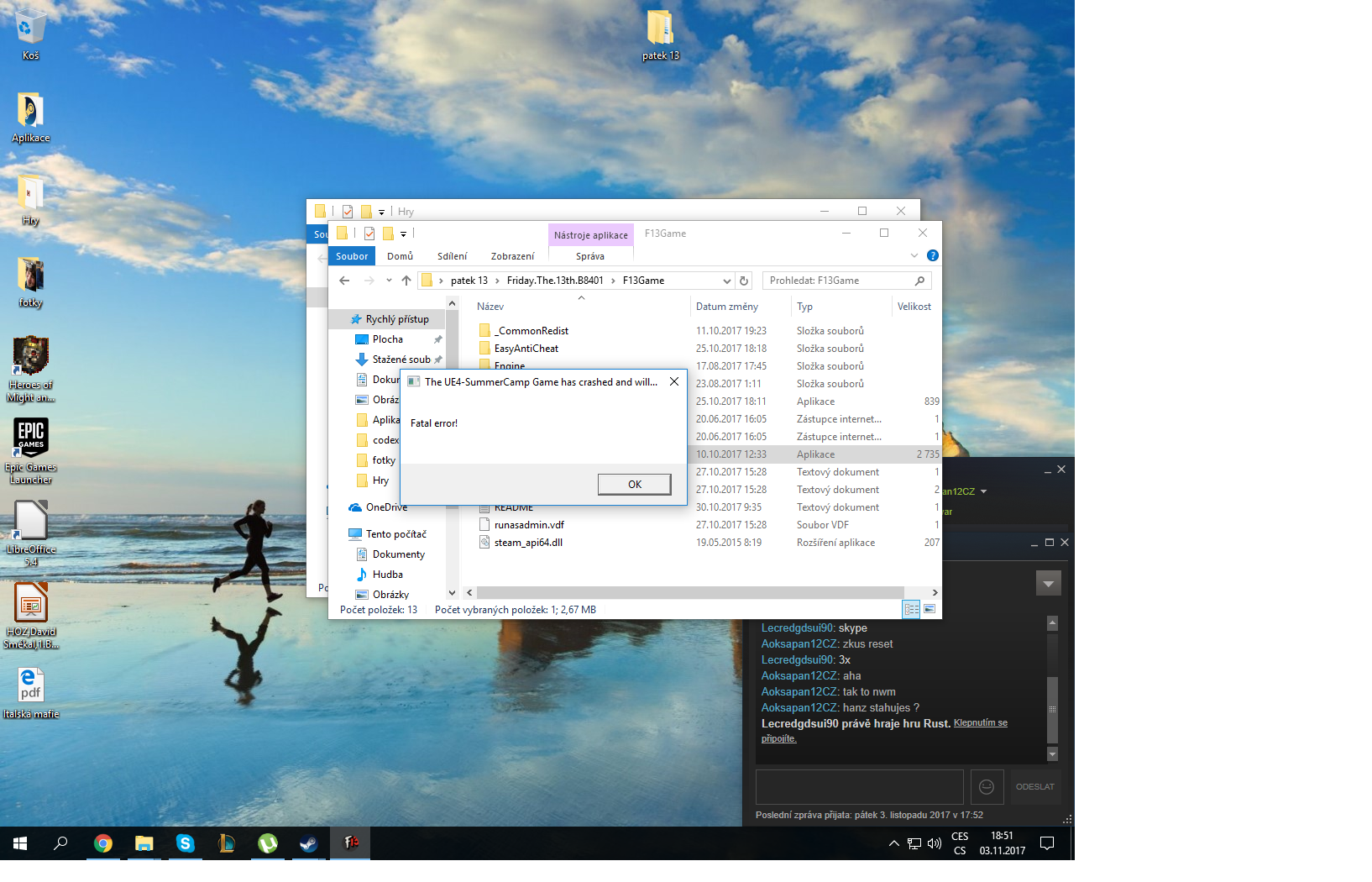Open the Windows Start menu
Screen dimensions: 1372x882
tap(20, 843)
